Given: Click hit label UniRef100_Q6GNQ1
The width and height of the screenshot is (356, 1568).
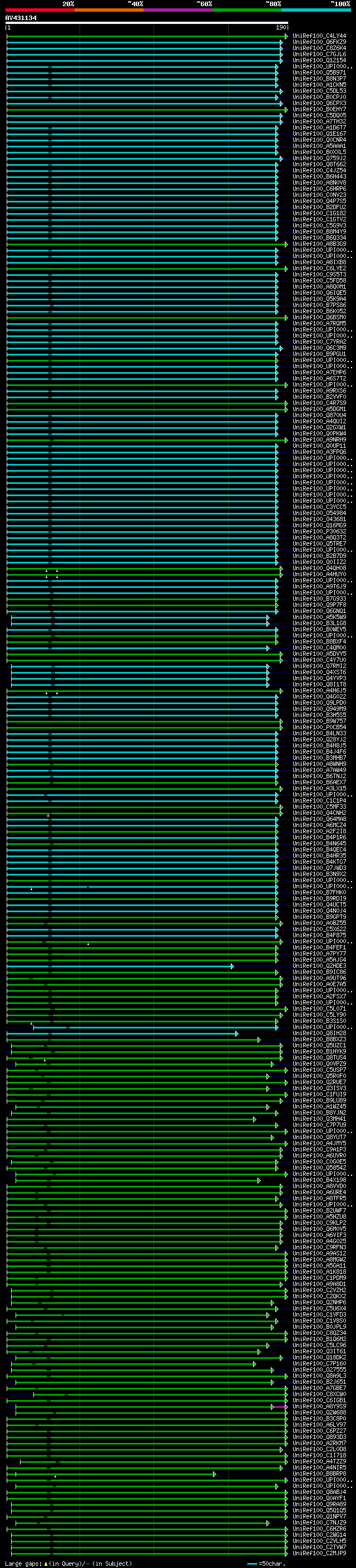Looking at the screenshot, I should click(319, 611).
